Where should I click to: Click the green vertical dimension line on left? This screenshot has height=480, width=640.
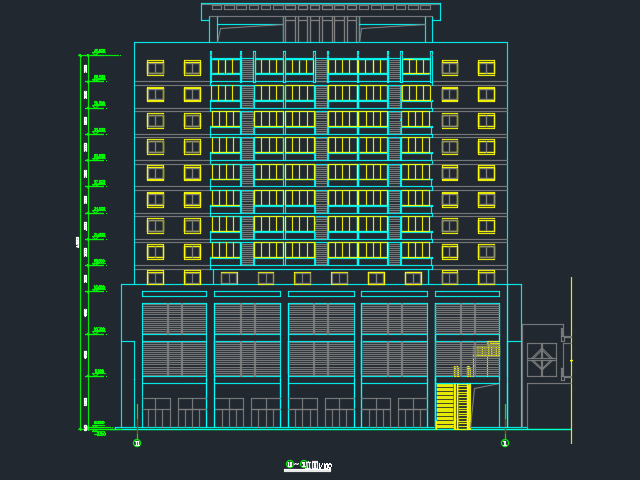coord(80,240)
